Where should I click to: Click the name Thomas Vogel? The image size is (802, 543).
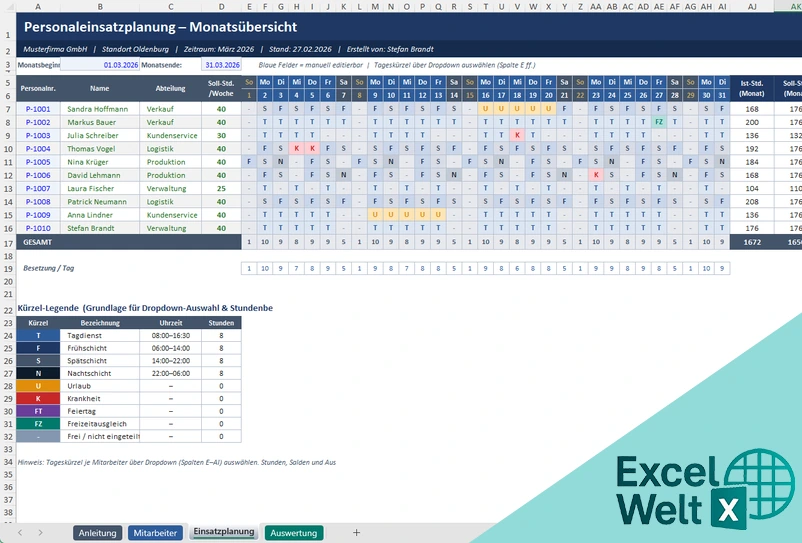[91, 149]
